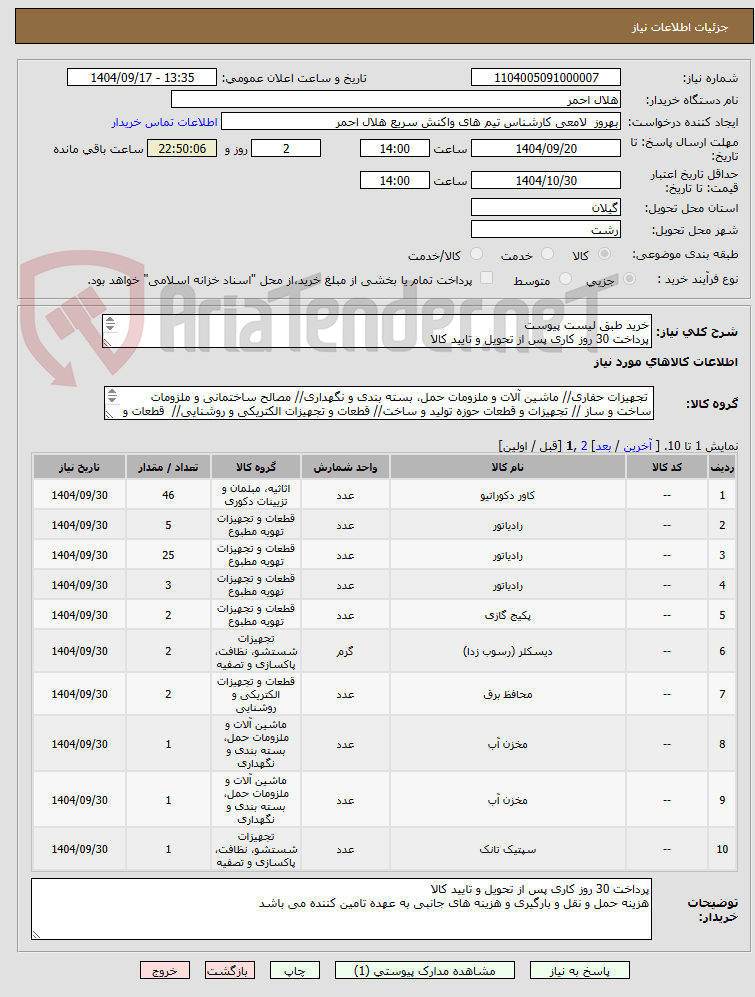The width and height of the screenshot is (755, 997).
Task: Jump to آخرین last page link
Action: click(637, 446)
